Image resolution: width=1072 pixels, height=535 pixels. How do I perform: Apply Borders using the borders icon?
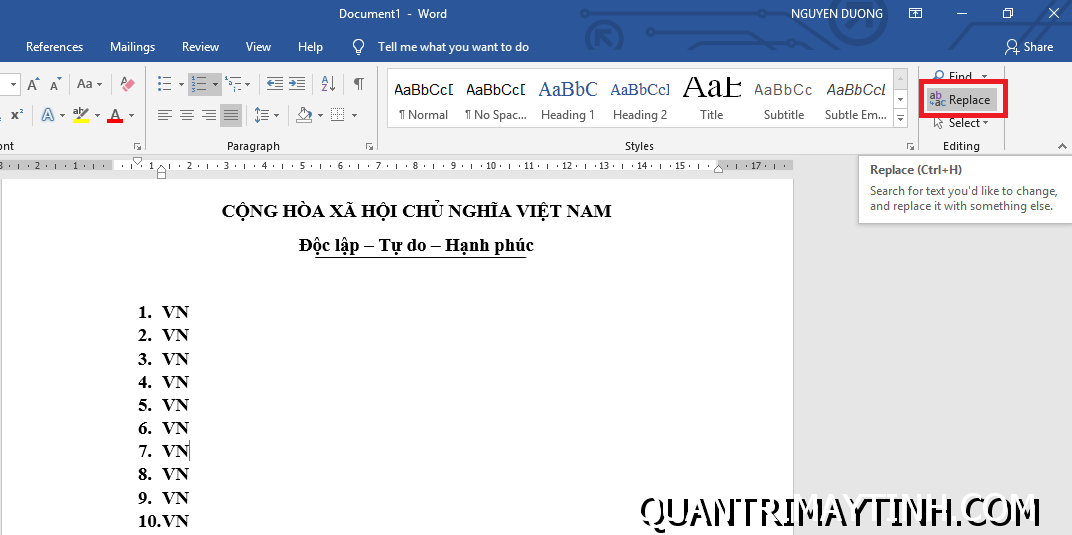click(x=337, y=115)
